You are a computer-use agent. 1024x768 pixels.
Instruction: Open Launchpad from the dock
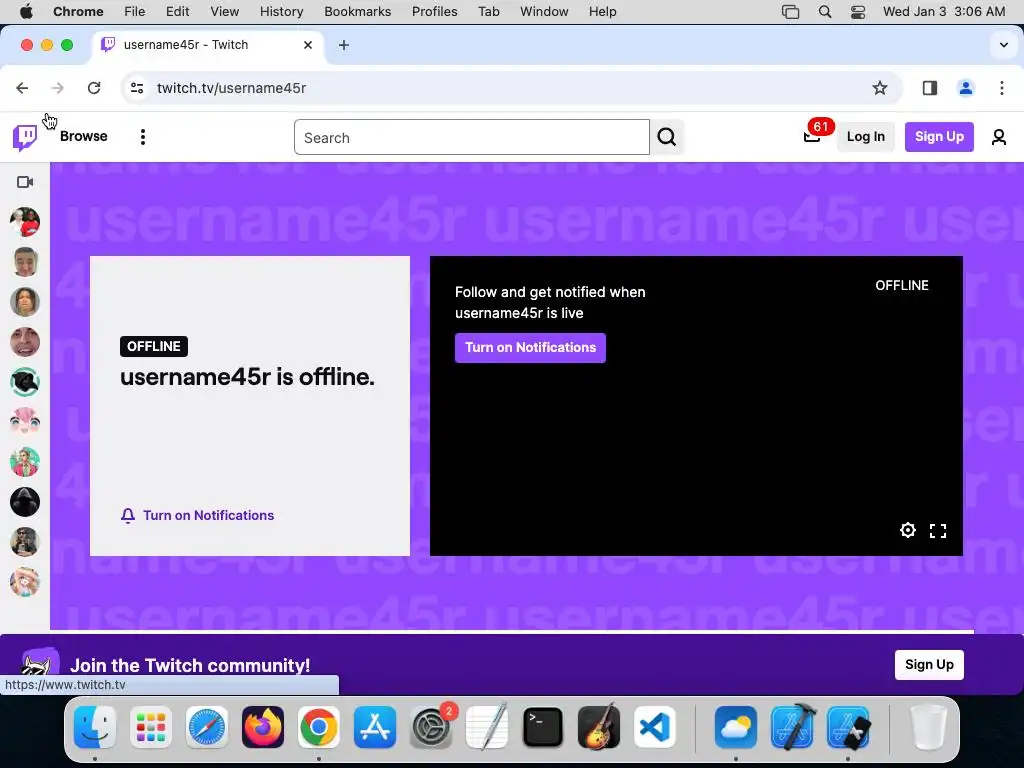(151, 727)
